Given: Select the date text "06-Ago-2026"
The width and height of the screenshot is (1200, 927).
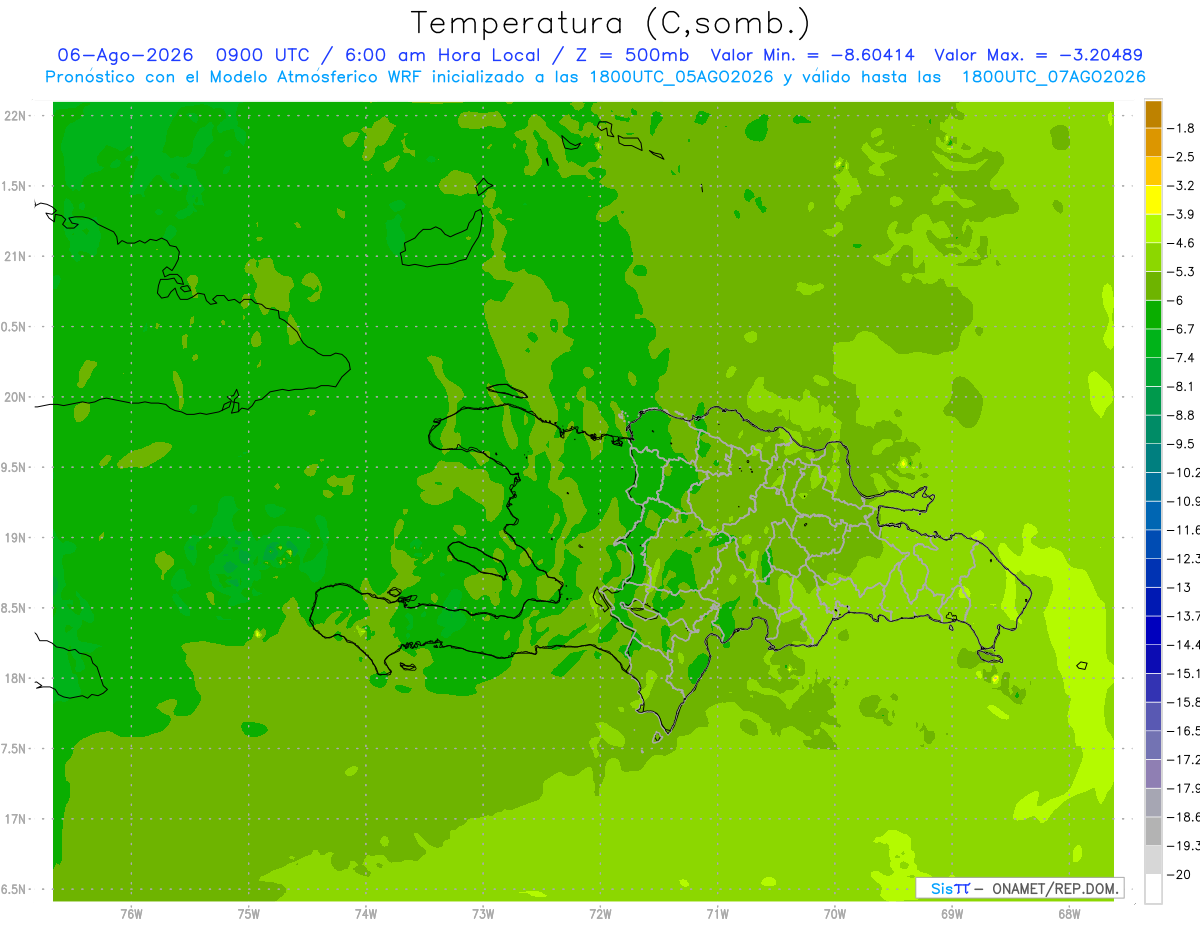Looking at the screenshot, I should (x=125, y=55).
